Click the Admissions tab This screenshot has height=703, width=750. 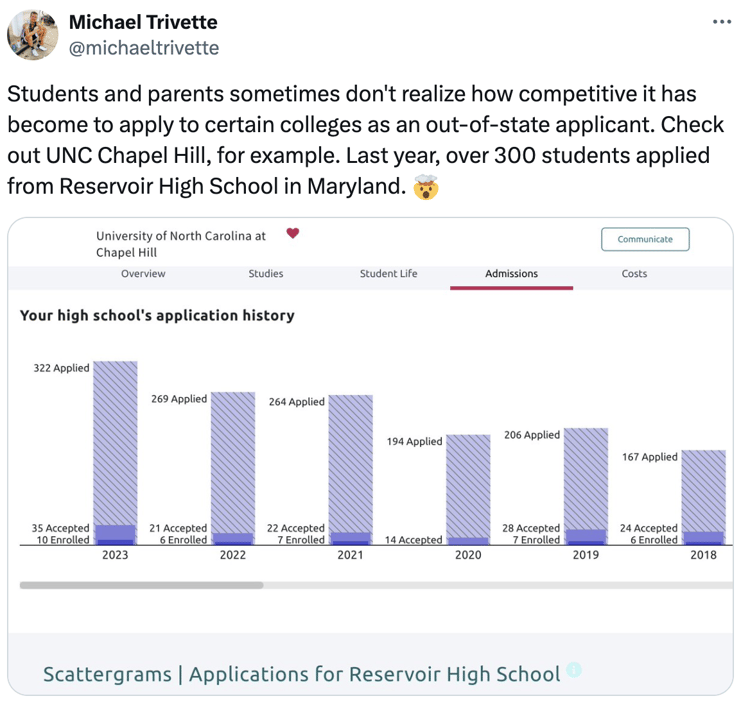pyautogui.click(x=511, y=274)
